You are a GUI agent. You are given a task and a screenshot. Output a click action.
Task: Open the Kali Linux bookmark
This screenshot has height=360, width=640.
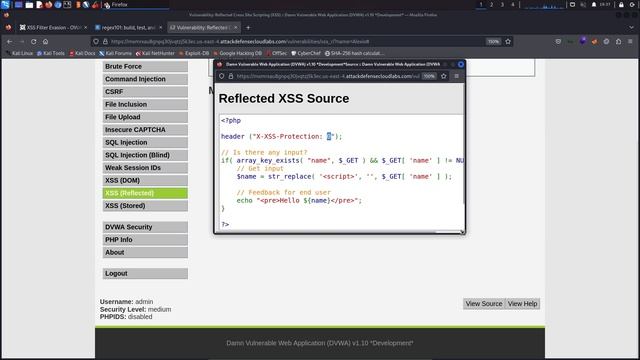coord(19,53)
